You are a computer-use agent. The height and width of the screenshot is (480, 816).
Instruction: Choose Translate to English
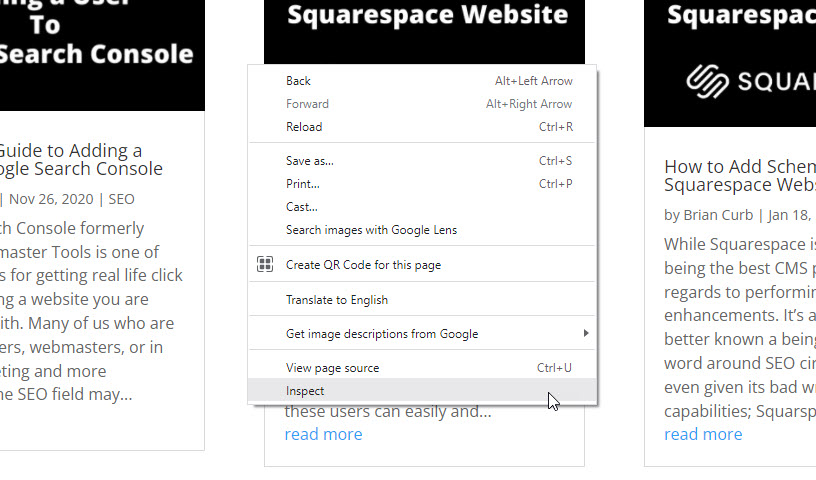point(422,300)
